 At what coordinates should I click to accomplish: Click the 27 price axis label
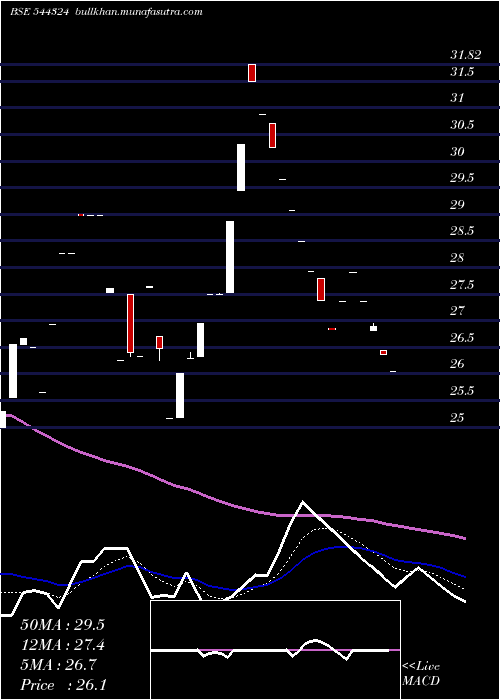(457, 310)
